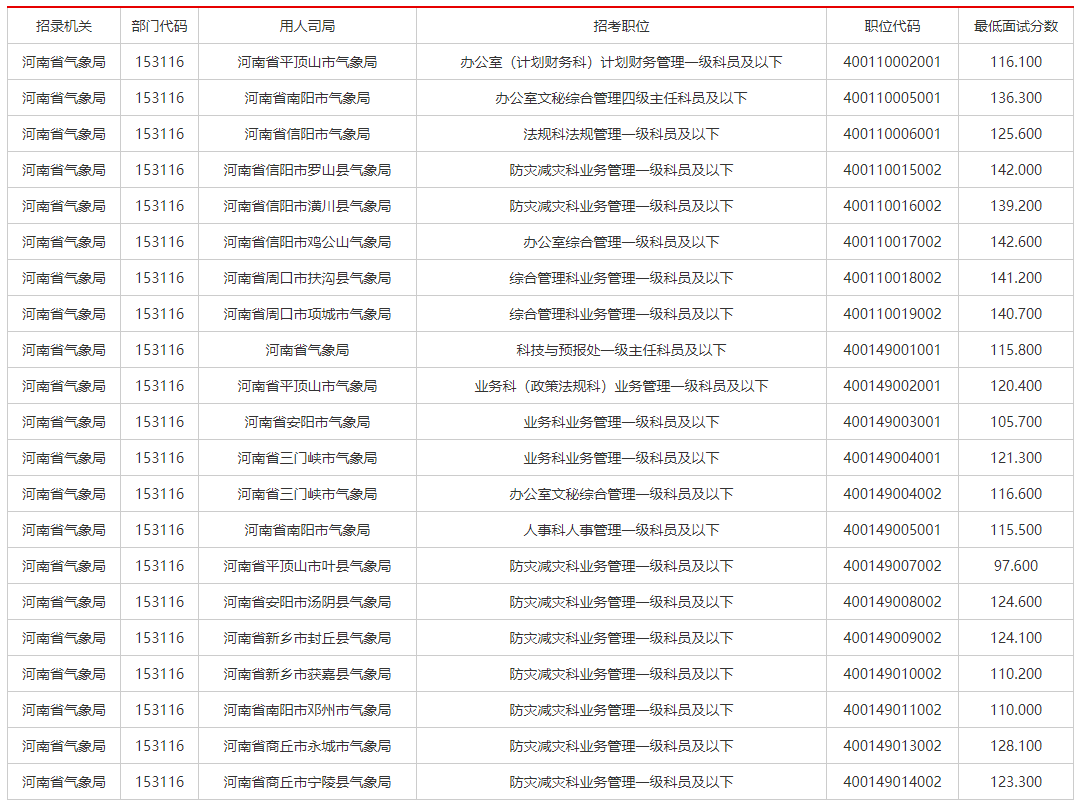Select position code 400149004002

pyautogui.click(x=892, y=494)
